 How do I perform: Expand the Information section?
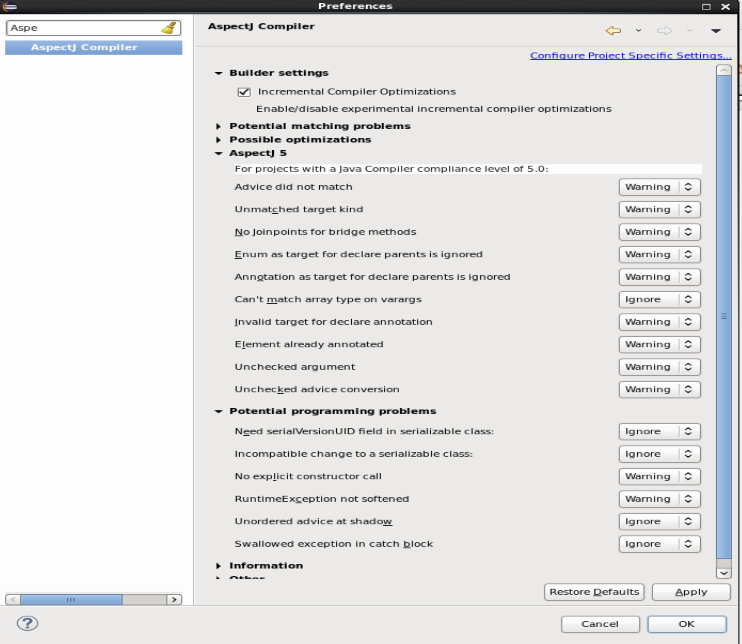coord(218,566)
